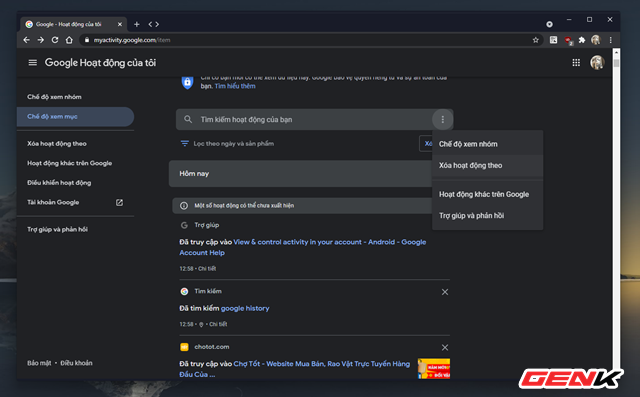Open the Google apps grid
Screen dimensions: 640x397
(576, 62)
